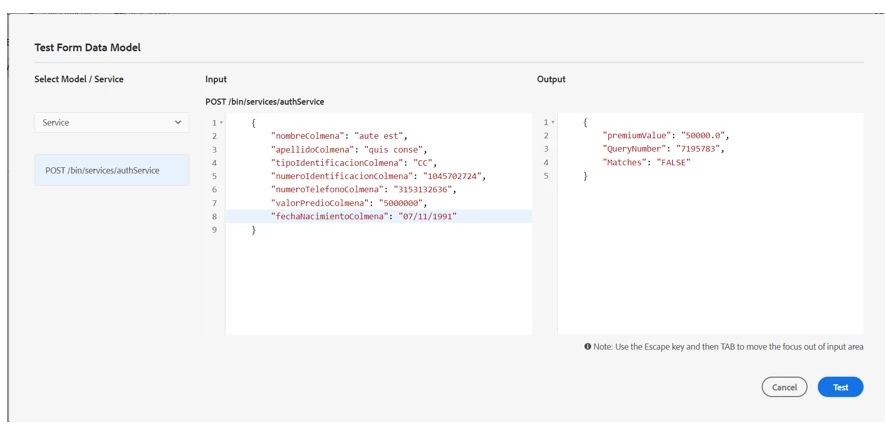This screenshot has width=885, height=425.
Task: Click the Input section label
Action: coord(216,80)
